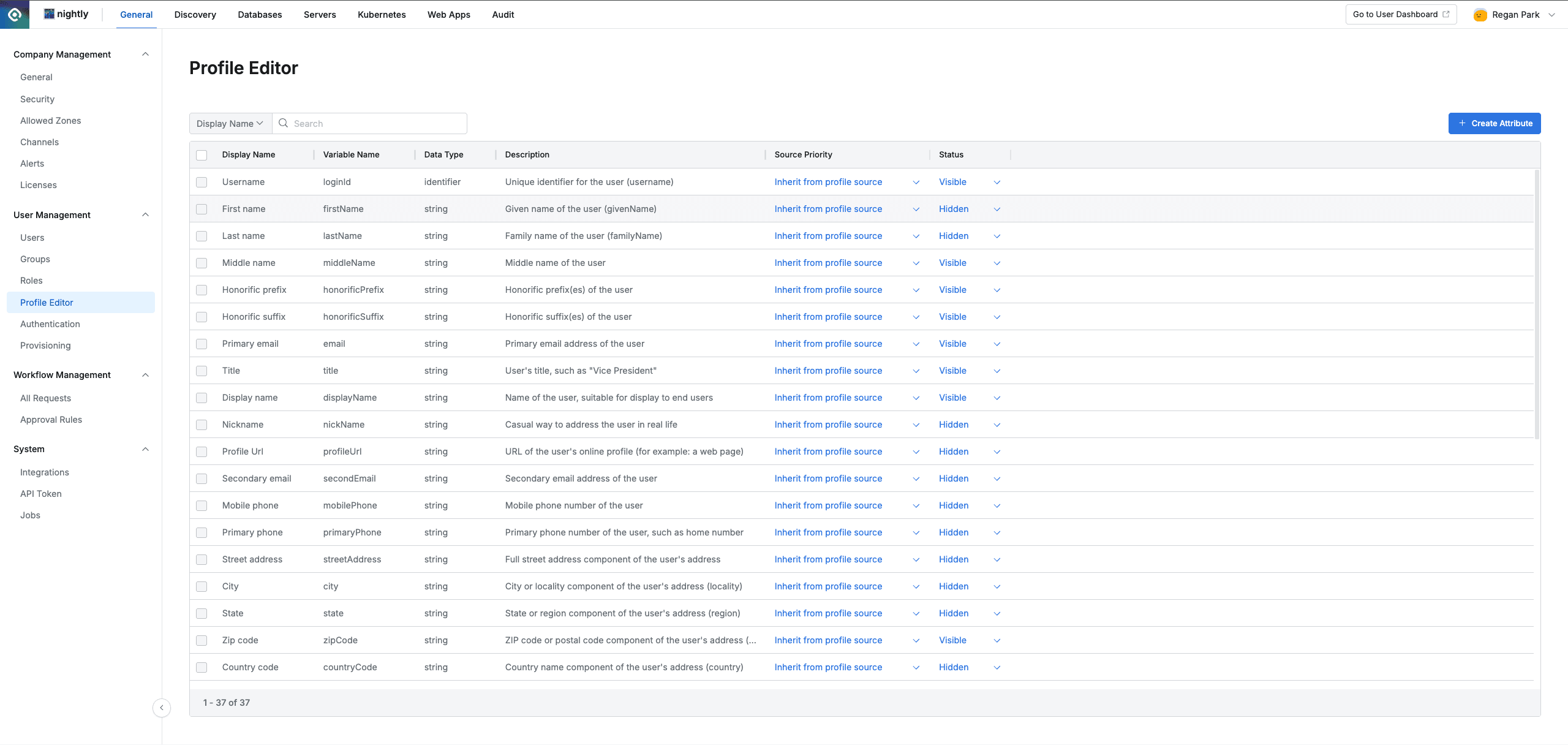Screen dimensions: 1568x745
Task: Open the Display Name filter dropdown
Action: (x=230, y=123)
